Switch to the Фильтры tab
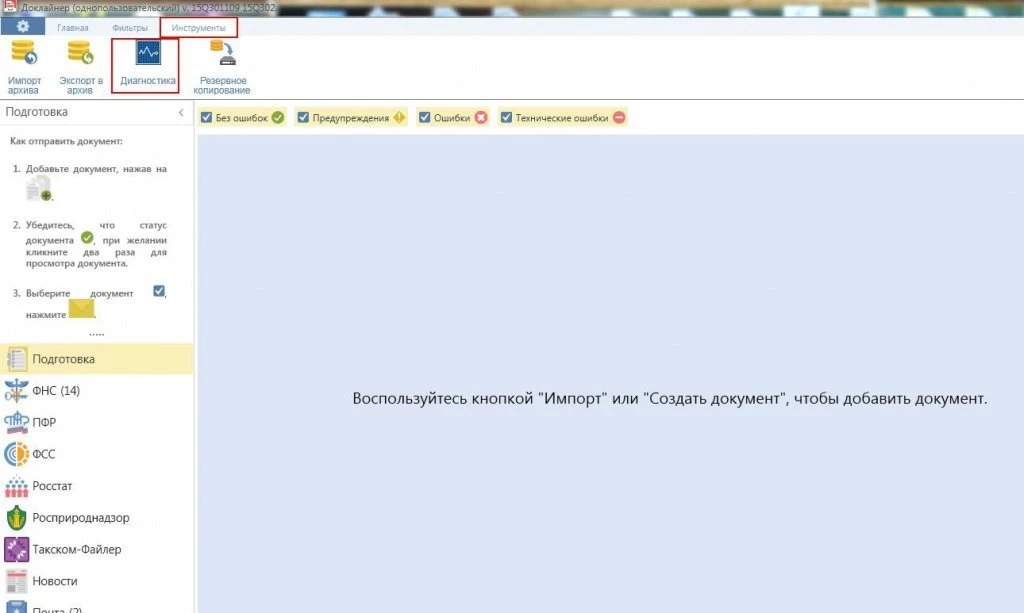Image resolution: width=1024 pixels, height=613 pixels. click(130, 28)
